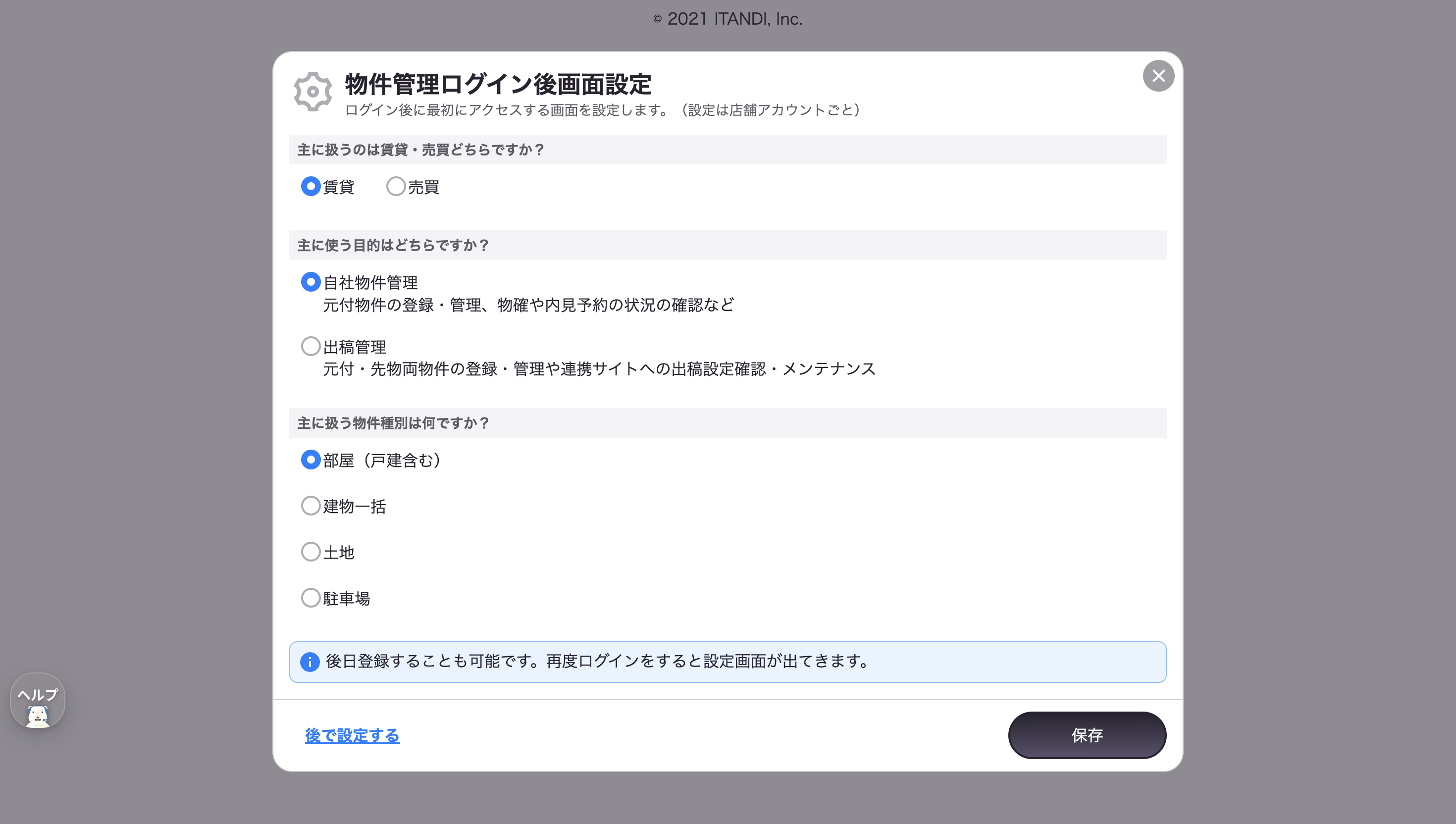Screen dimensions: 1456x824
Task: Click 主に使う目的はどちらですか？ section header
Action: click(727, 245)
